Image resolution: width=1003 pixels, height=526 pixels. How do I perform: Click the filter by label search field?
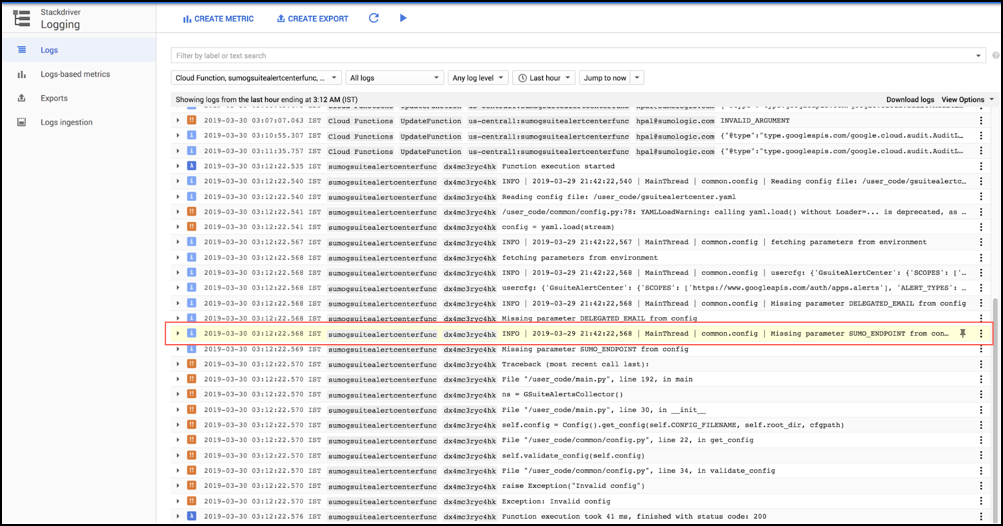coord(570,55)
